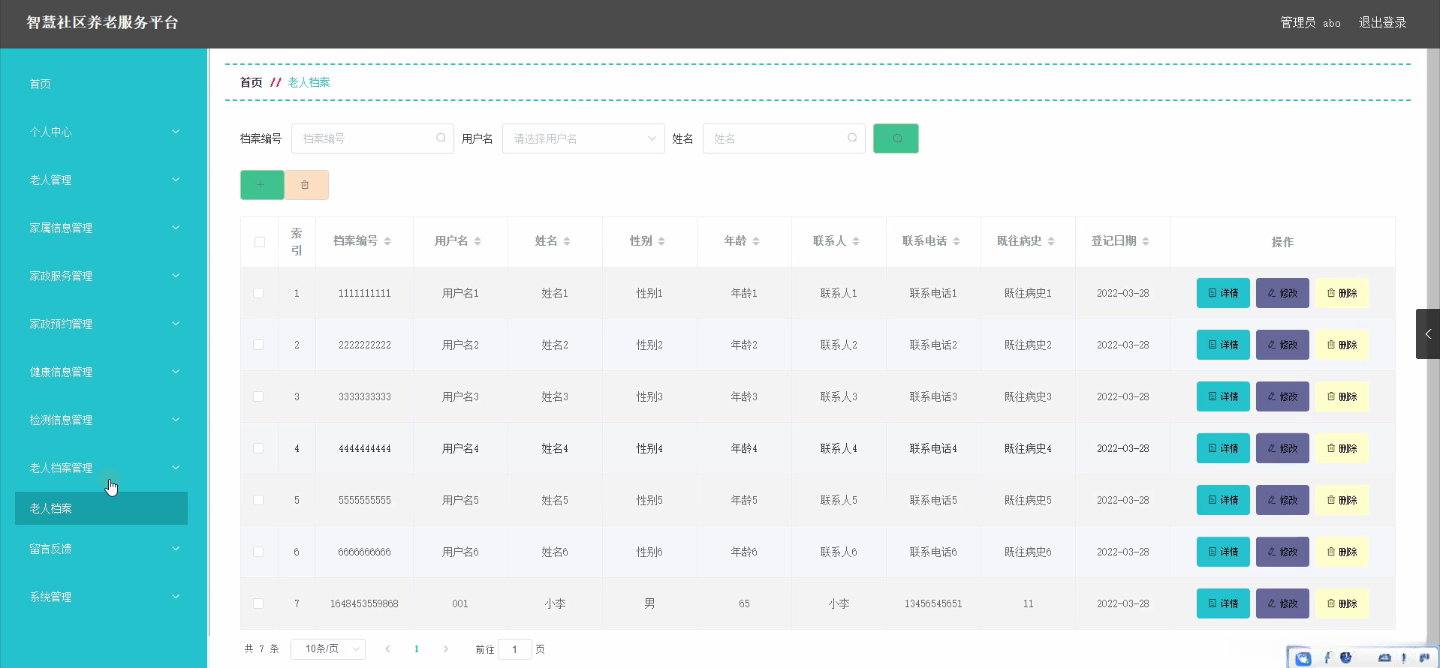The image size is (1440, 668).
Task: Click the 档案编号 search input field
Action: click(366, 139)
